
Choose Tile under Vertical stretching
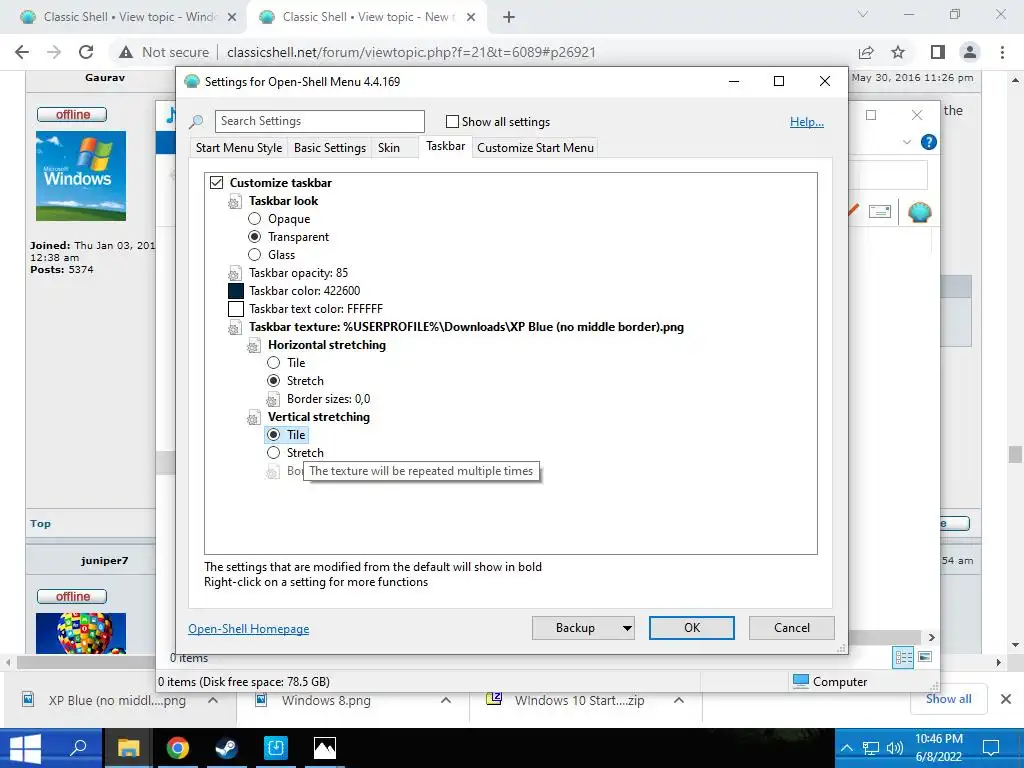click(x=274, y=434)
